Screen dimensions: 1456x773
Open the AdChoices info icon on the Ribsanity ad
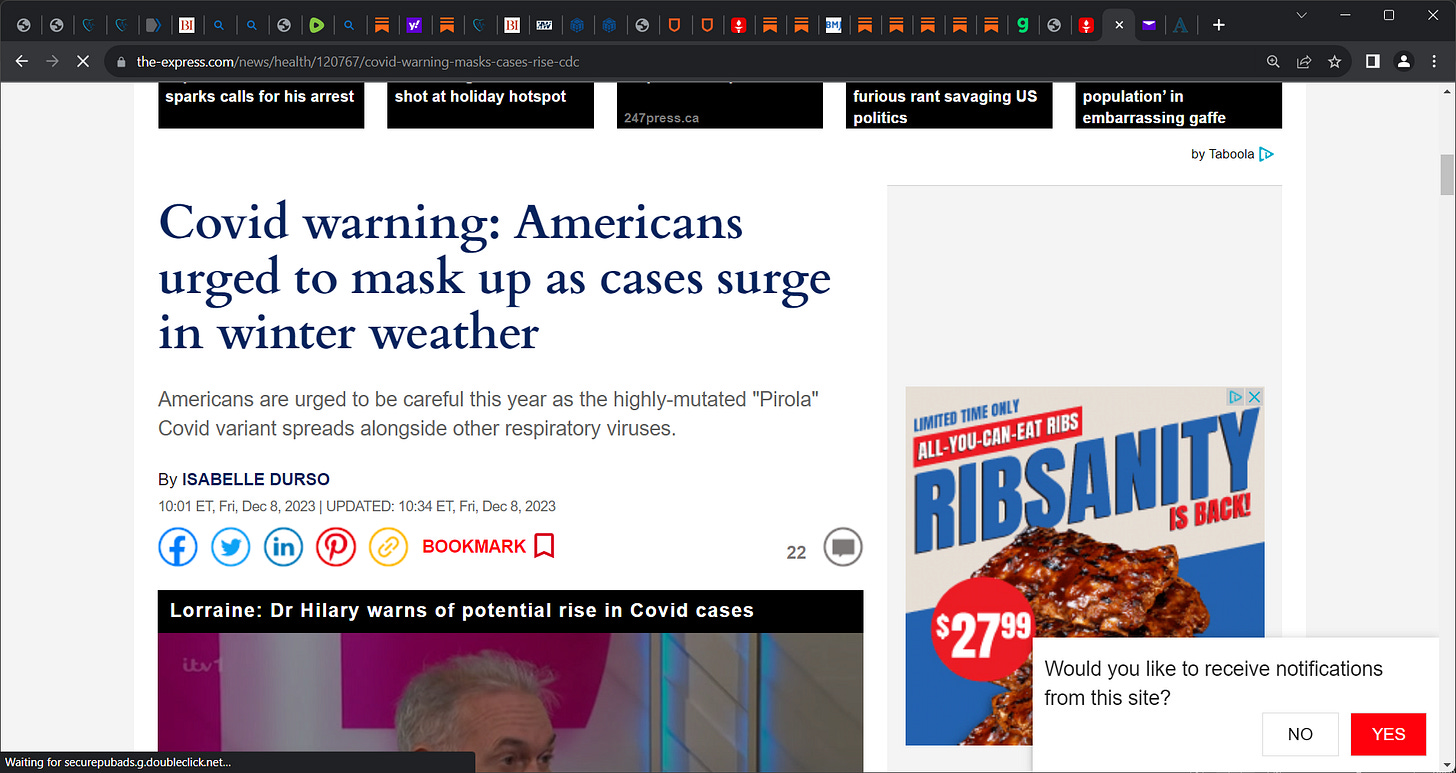tap(1236, 397)
